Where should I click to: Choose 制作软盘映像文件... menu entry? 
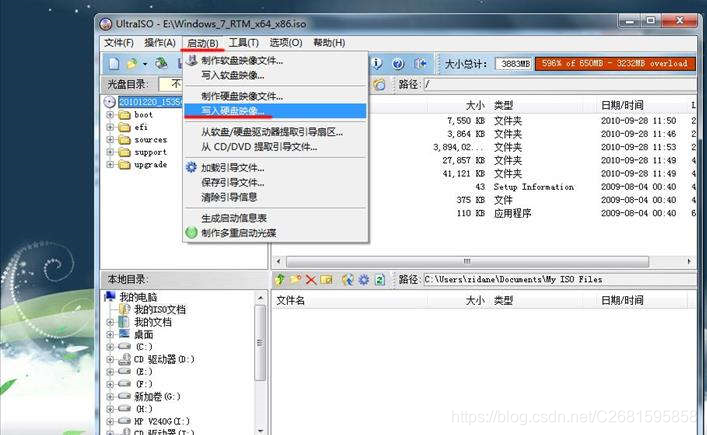(x=275, y=60)
